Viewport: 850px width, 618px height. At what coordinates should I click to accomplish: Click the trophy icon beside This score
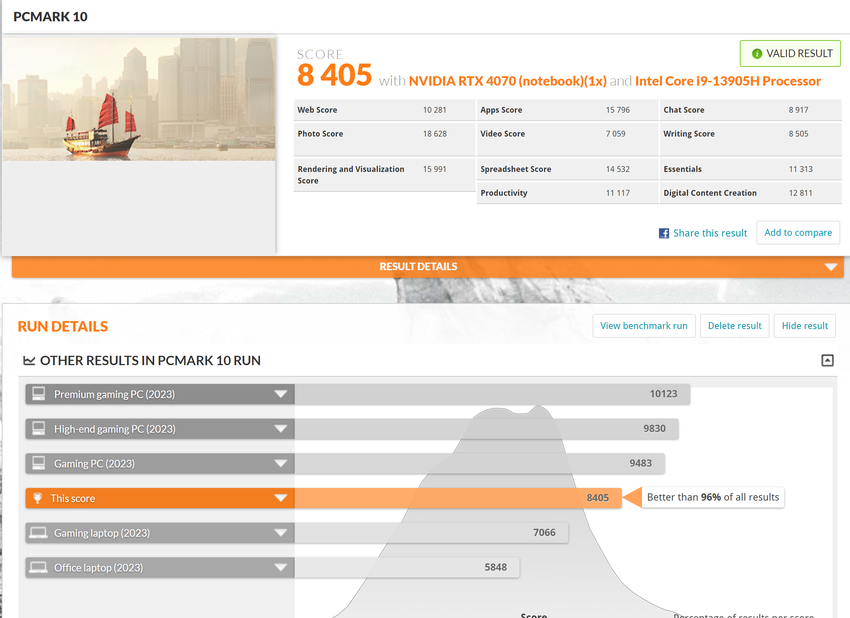39,498
